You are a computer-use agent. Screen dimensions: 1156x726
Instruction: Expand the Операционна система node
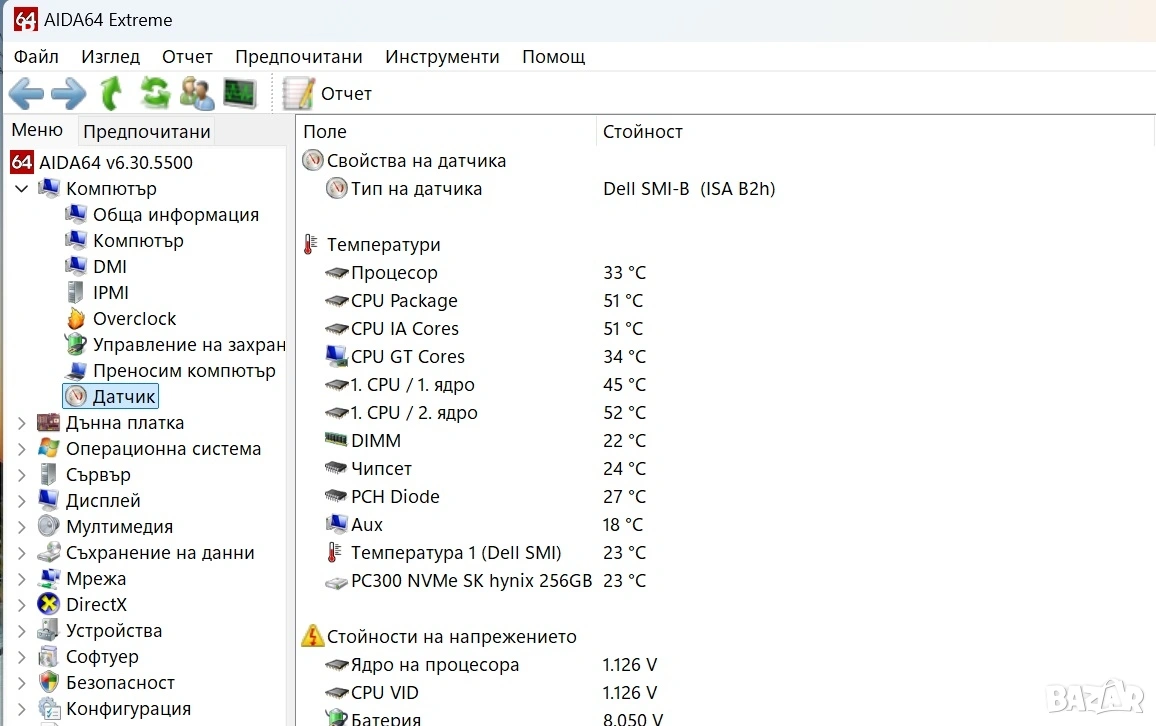click(21, 449)
